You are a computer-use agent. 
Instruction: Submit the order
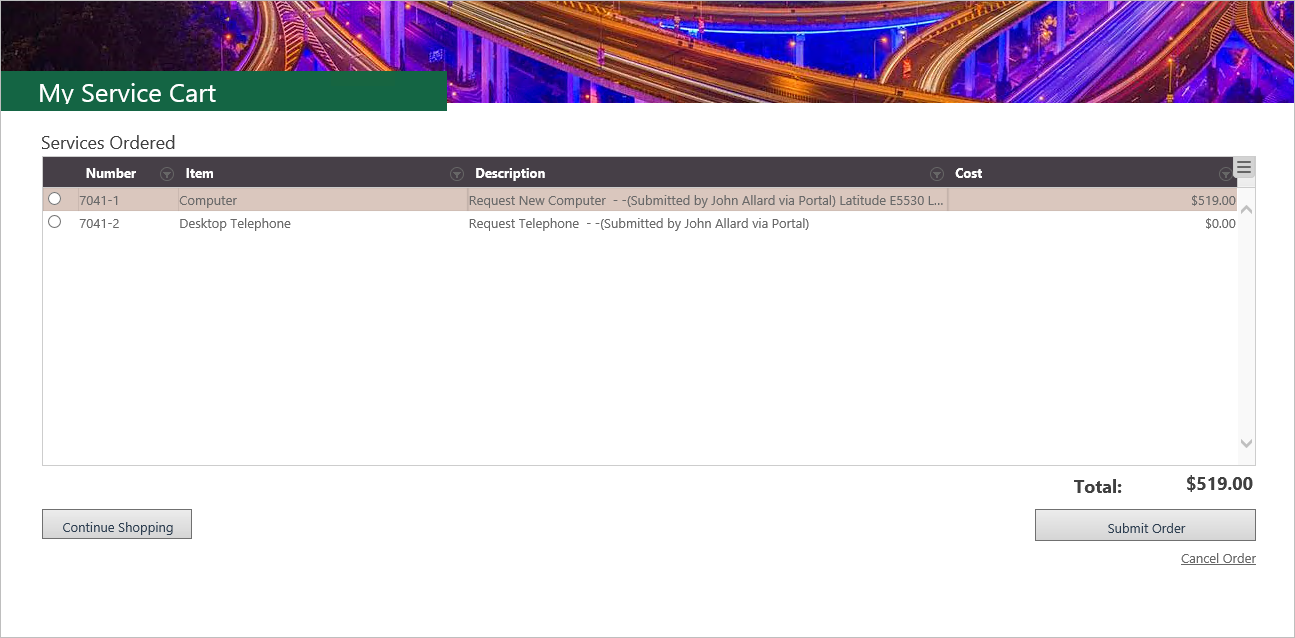click(1145, 526)
